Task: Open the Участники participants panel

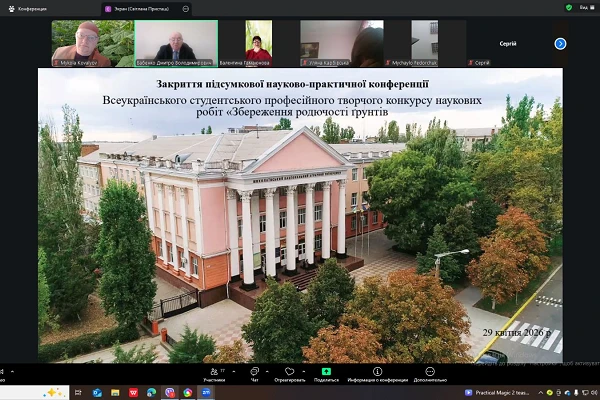Action: tap(214, 375)
